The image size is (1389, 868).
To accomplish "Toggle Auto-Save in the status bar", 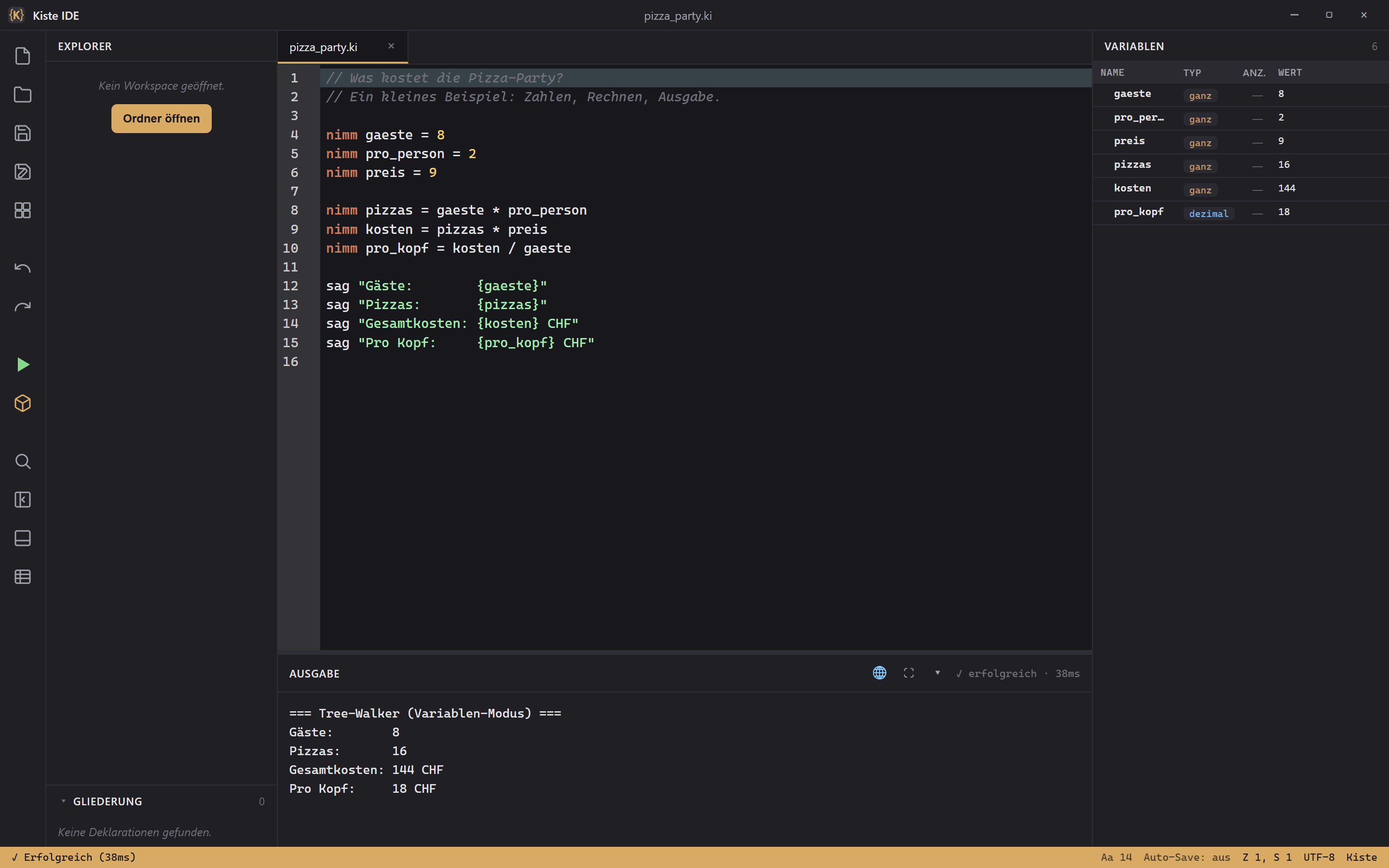I will click(1186, 857).
